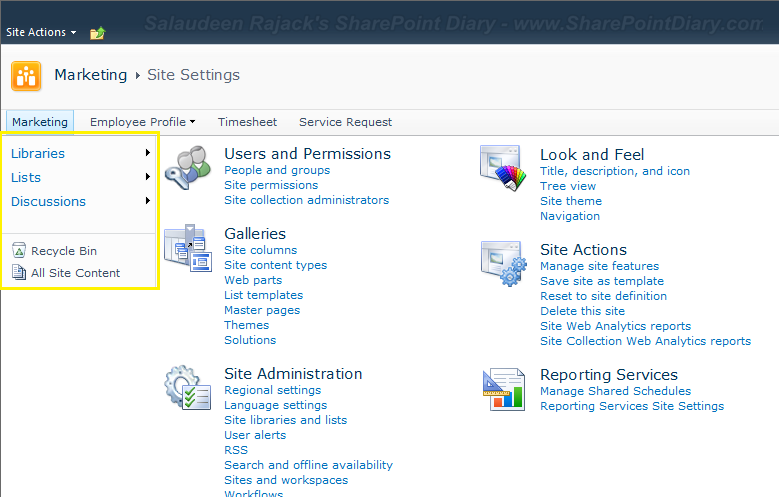Image resolution: width=779 pixels, height=497 pixels.
Task: Click the Site Administration gear icon
Action: click(187, 388)
